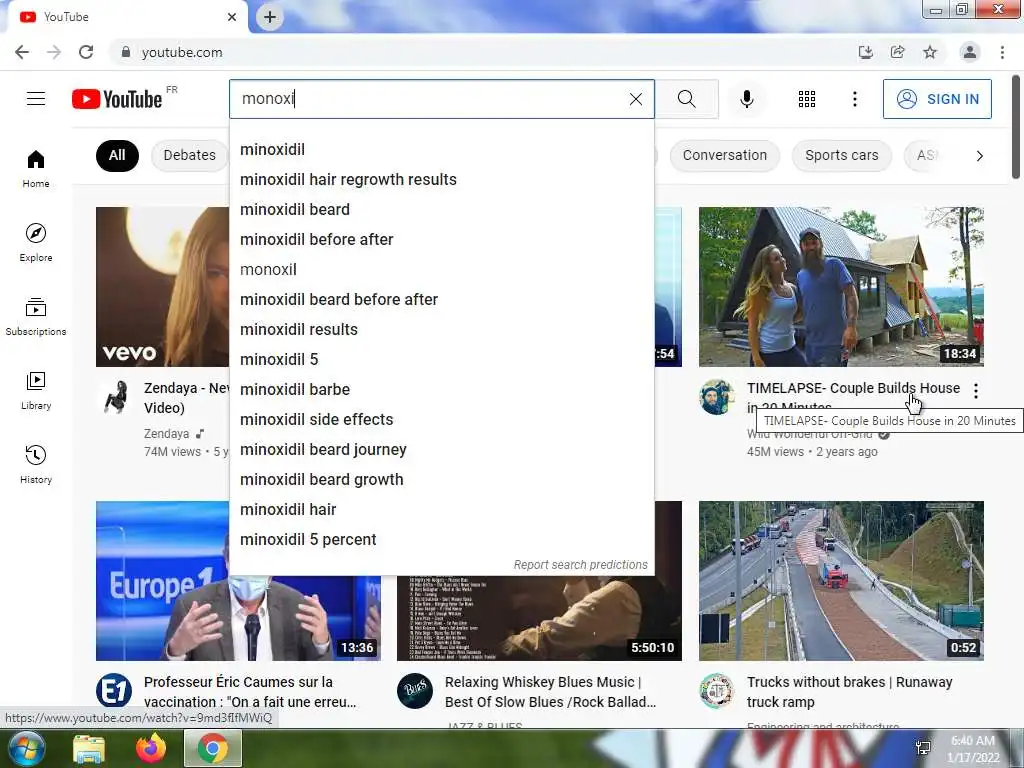Switch to the YouTube browser tab
This screenshot has width=1024, height=768.
127,17
